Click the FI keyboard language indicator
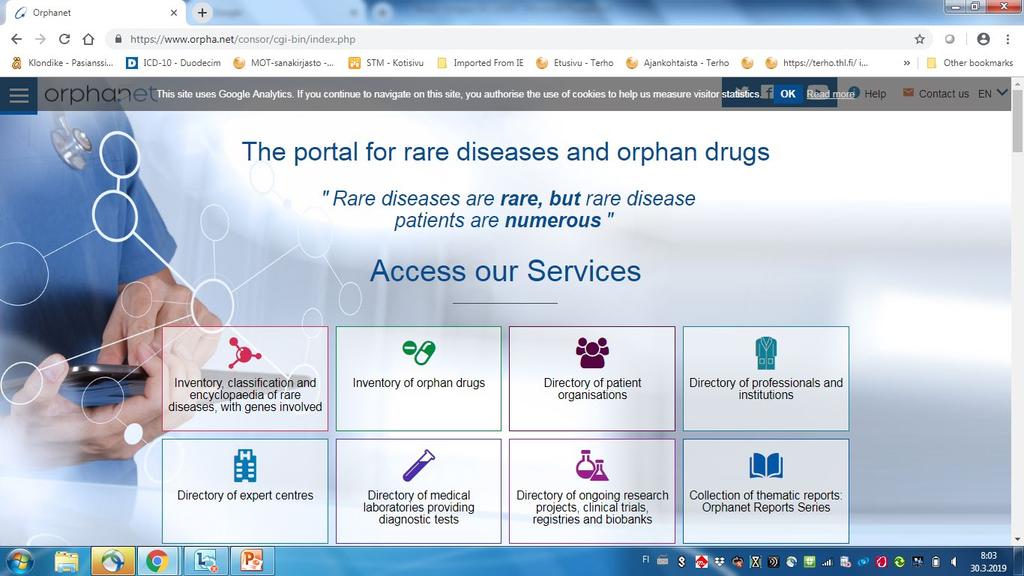This screenshot has width=1024, height=576. [x=645, y=560]
